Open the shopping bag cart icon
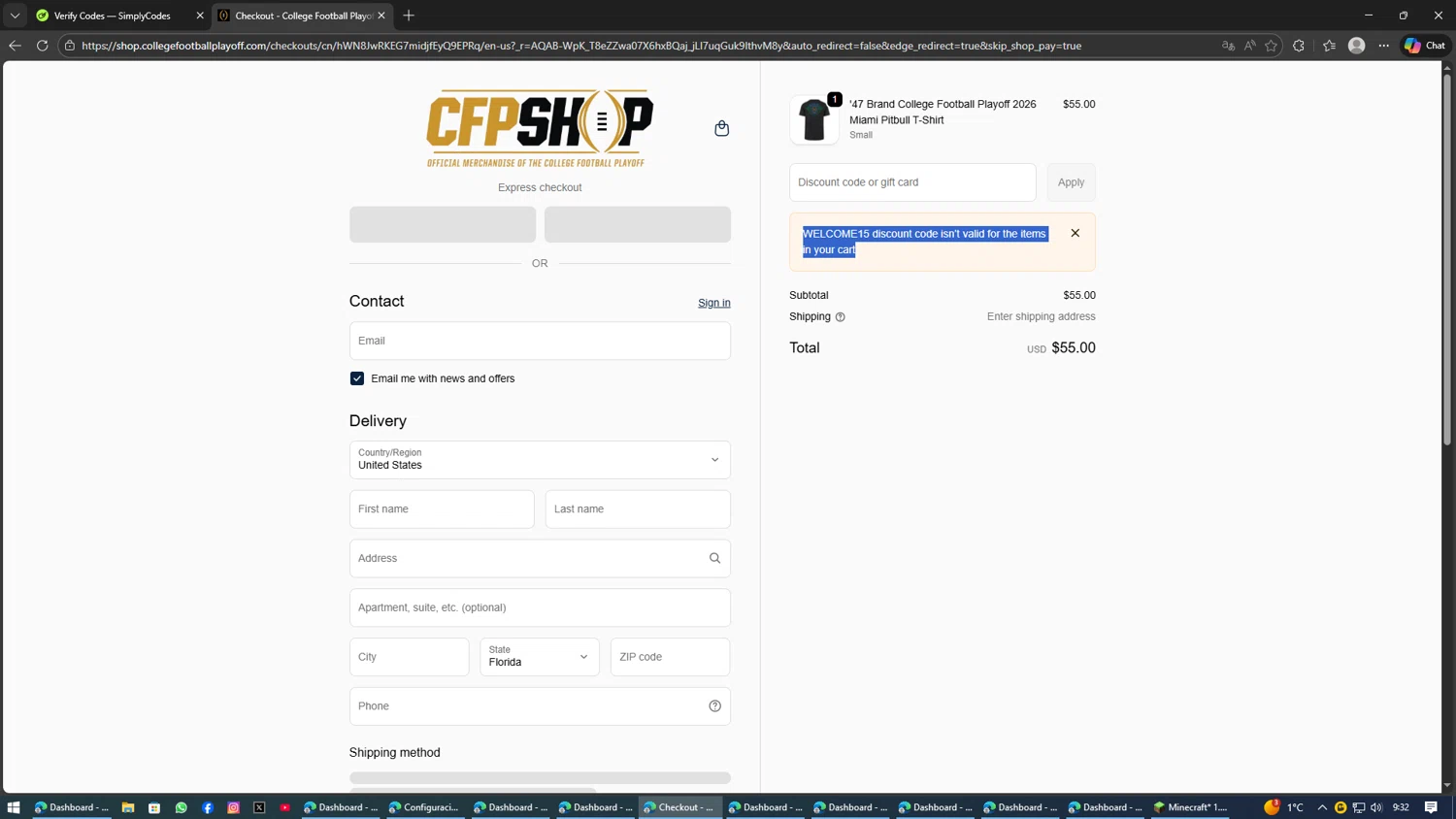Image resolution: width=1456 pixels, height=819 pixels. (x=721, y=128)
